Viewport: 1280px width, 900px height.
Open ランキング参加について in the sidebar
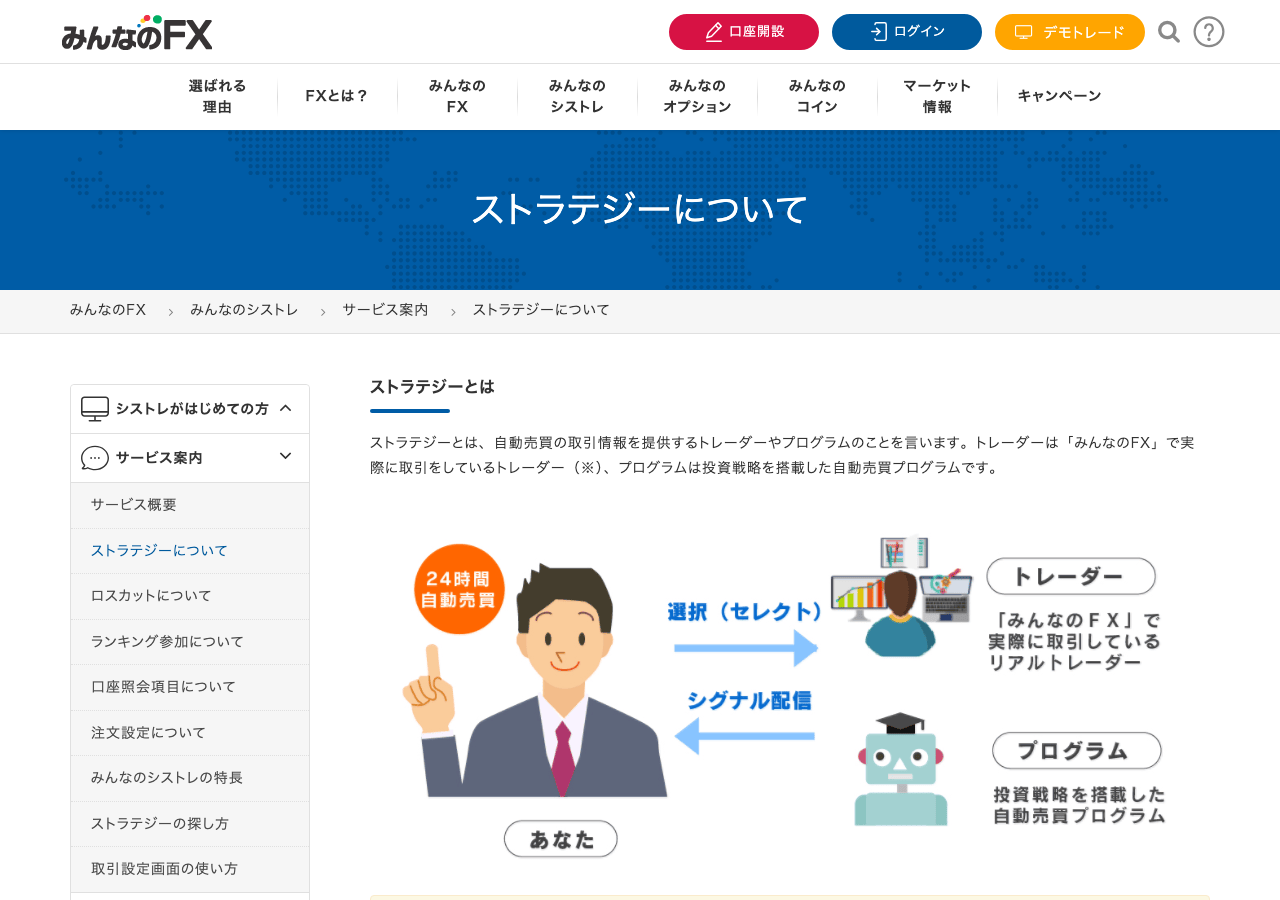point(190,642)
